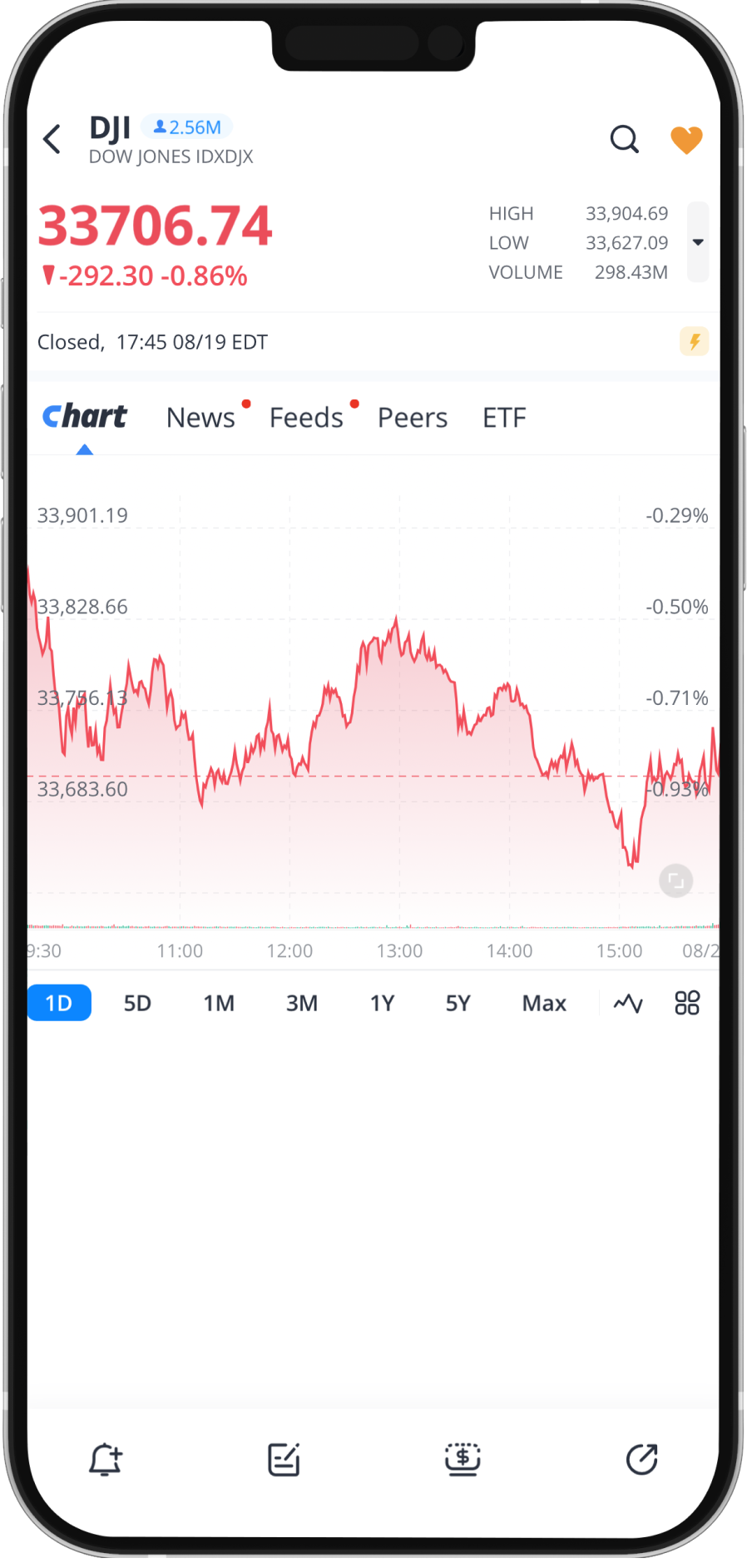Tap the share icon
The image size is (747, 1568).
(641, 1459)
